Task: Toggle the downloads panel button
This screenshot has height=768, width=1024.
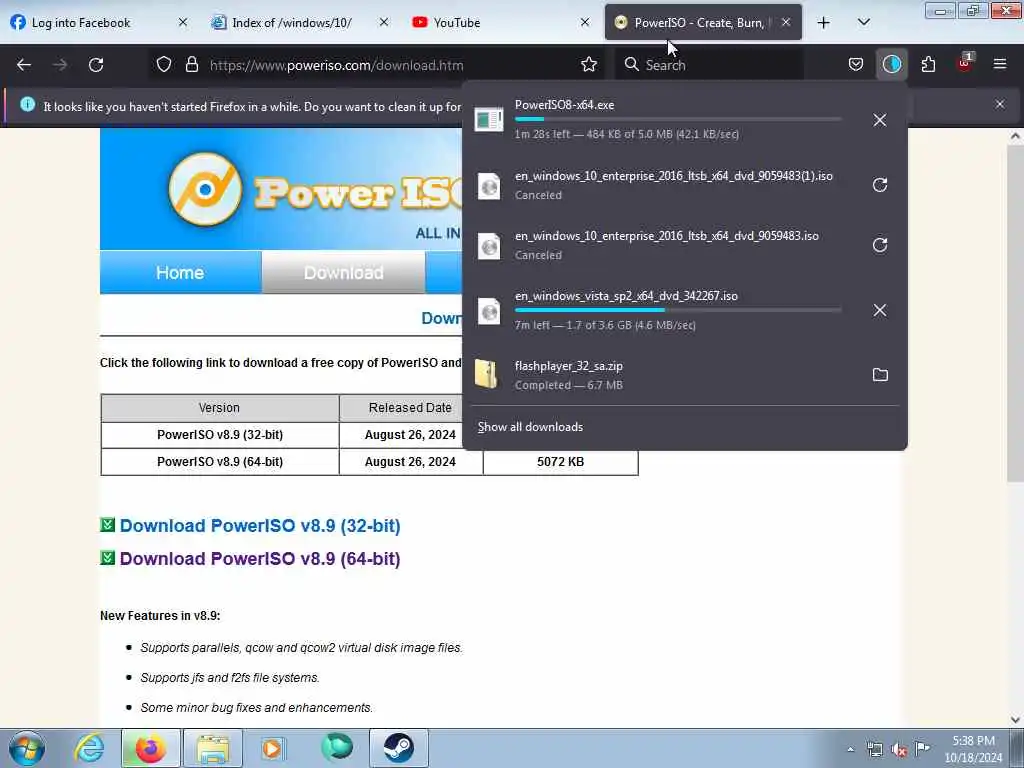Action: tap(891, 64)
